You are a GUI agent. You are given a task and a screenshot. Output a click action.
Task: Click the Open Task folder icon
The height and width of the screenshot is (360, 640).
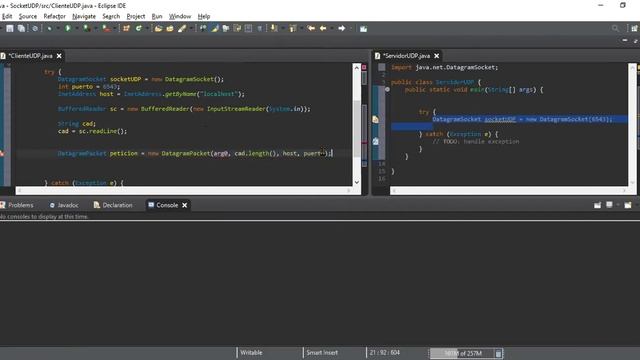pos(170,29)
